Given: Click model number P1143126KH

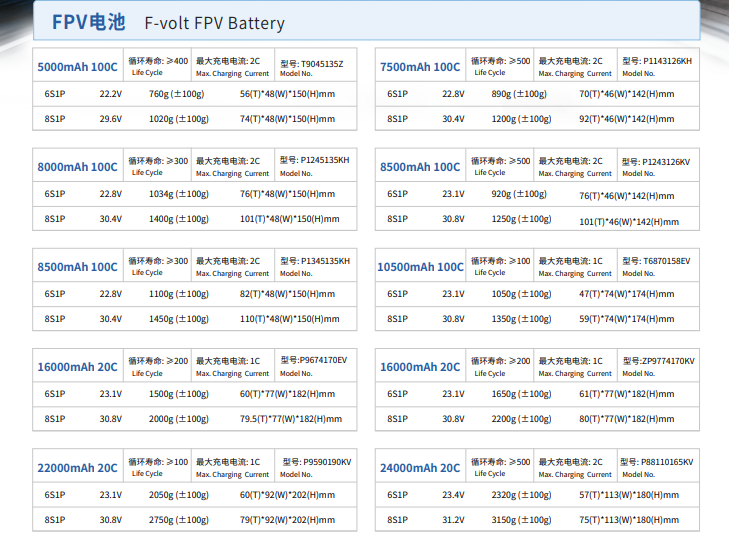Looking at the screenshot, I should tap(668, 61).
